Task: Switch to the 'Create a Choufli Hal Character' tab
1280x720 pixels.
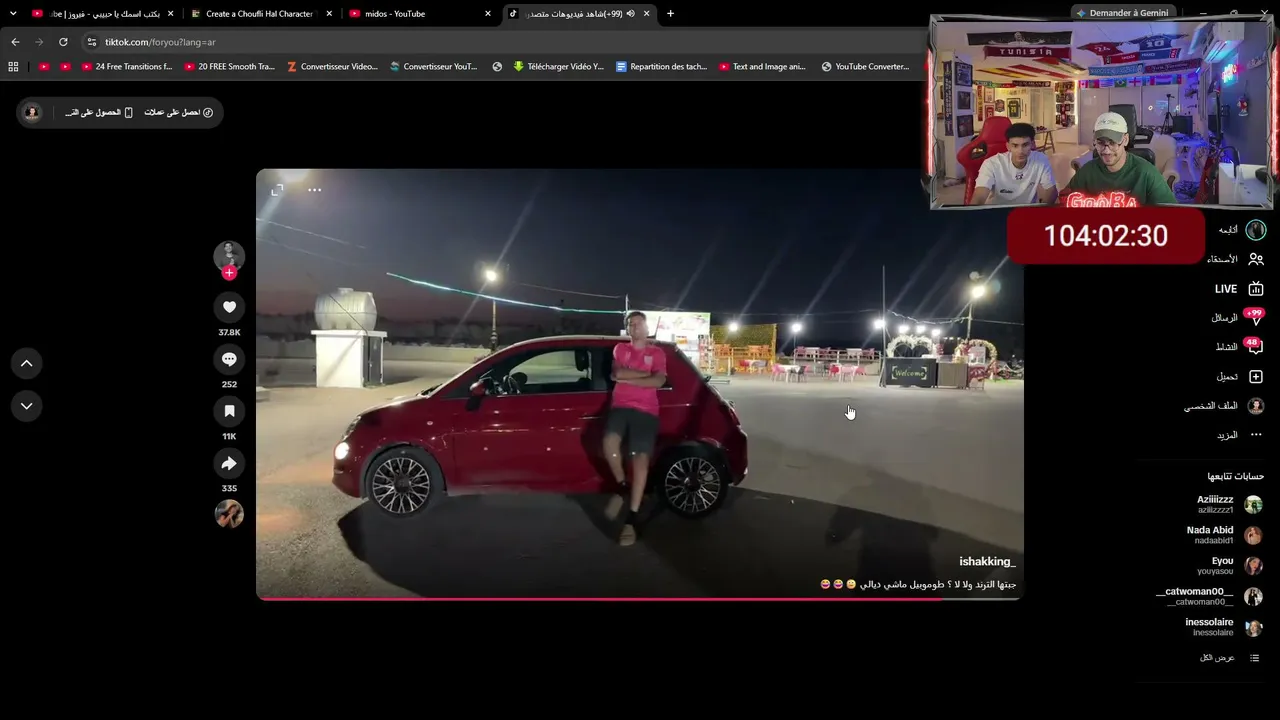Action: click(x=260, y=14)
